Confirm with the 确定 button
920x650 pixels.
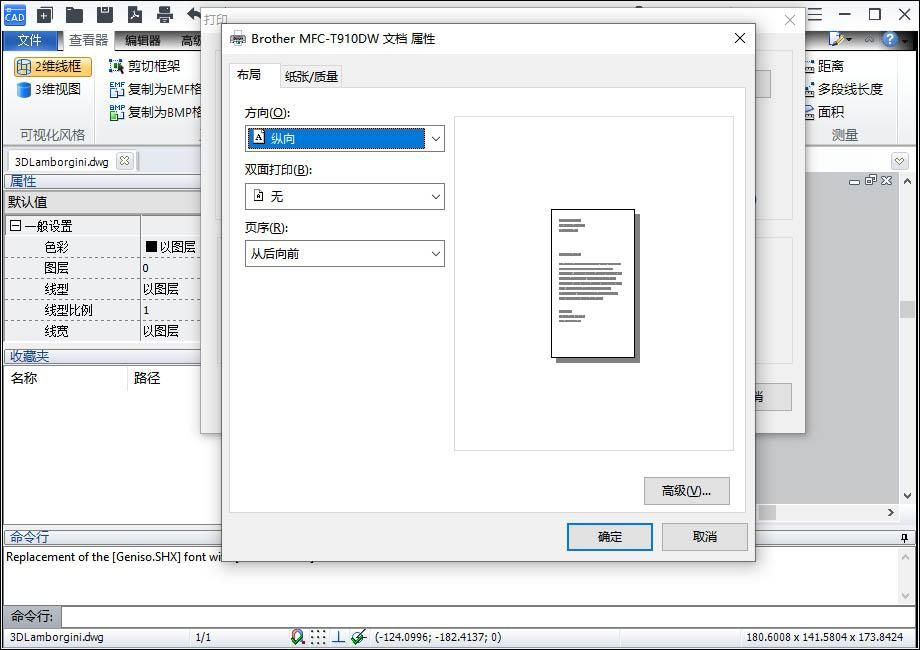click(610, 537)
